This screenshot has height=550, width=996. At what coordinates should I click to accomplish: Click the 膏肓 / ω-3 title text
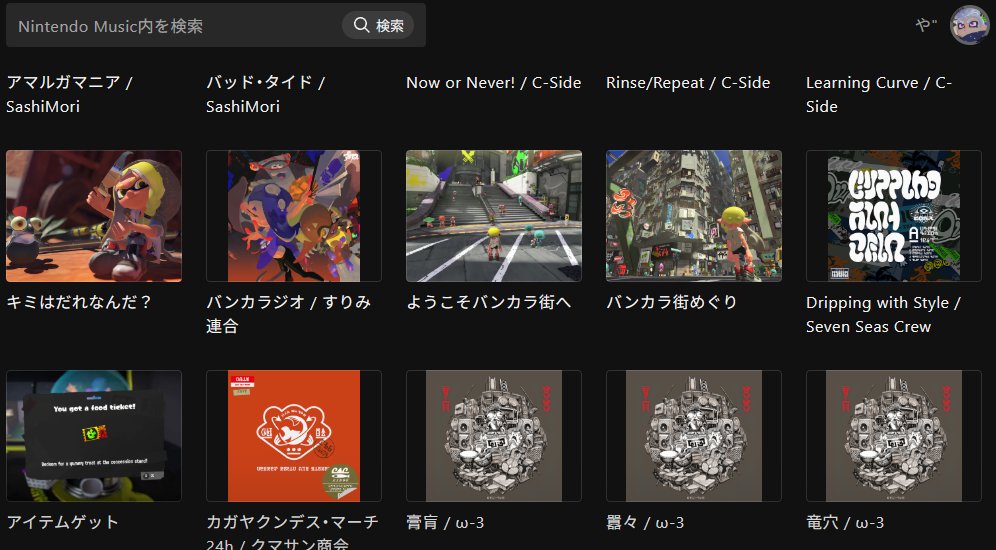445,522
